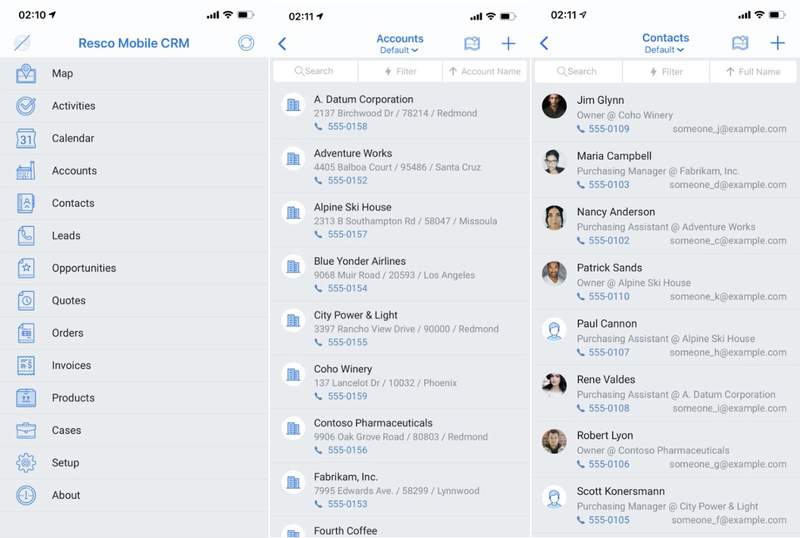Open the Map icon in the sidebar
The width and height of the screenshot is (800, 538).
[26, 73]
